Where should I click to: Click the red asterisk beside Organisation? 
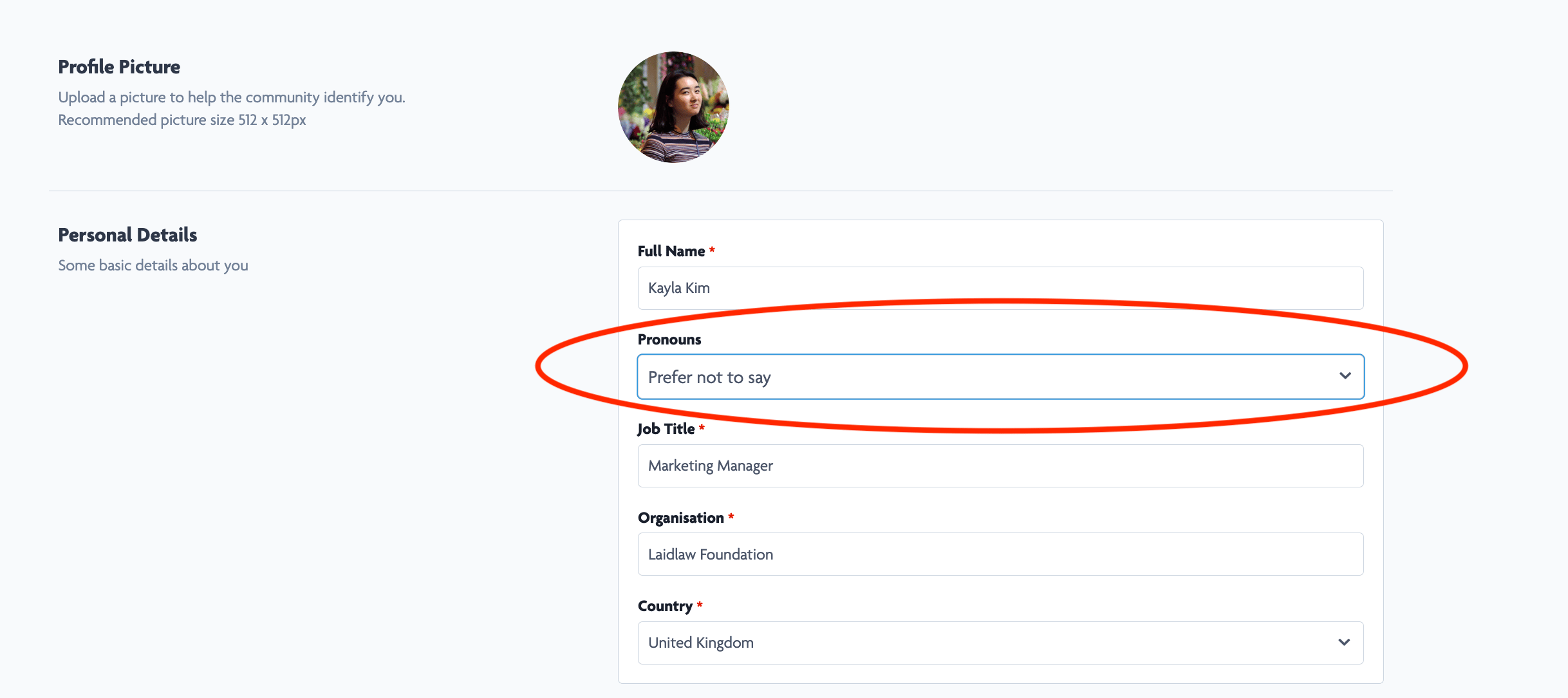tap(731, 516)
